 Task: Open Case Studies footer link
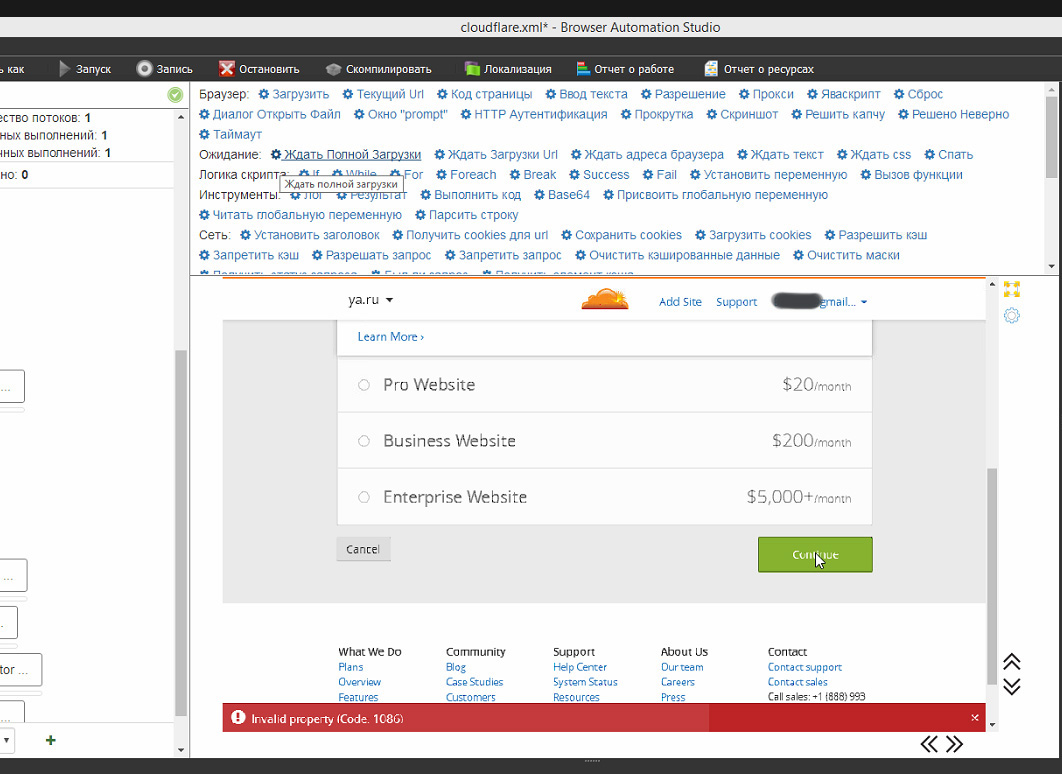(x=474, y=682)
